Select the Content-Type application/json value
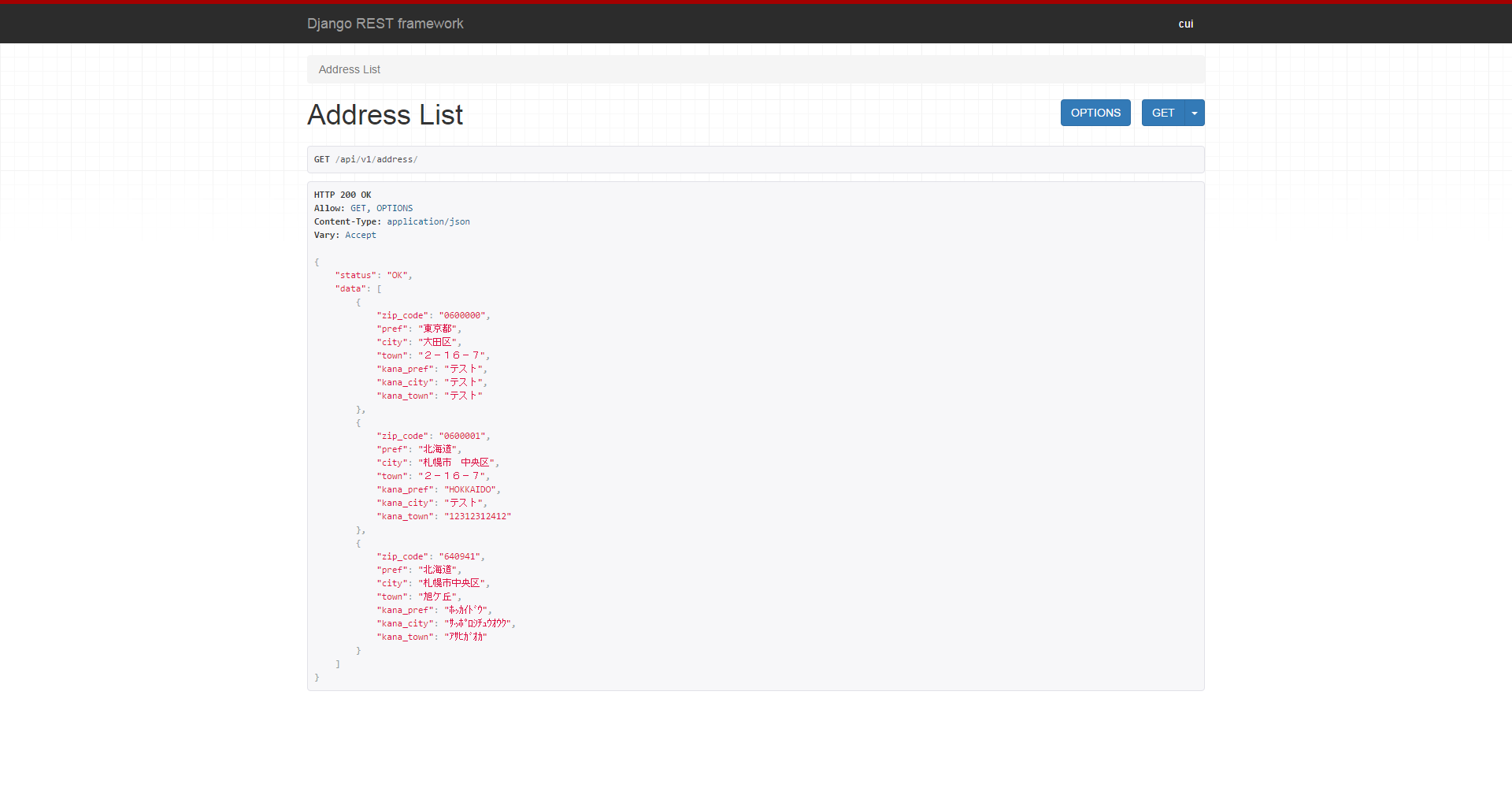The height and width of the screenshot is (799, 1512). [428, 221]
